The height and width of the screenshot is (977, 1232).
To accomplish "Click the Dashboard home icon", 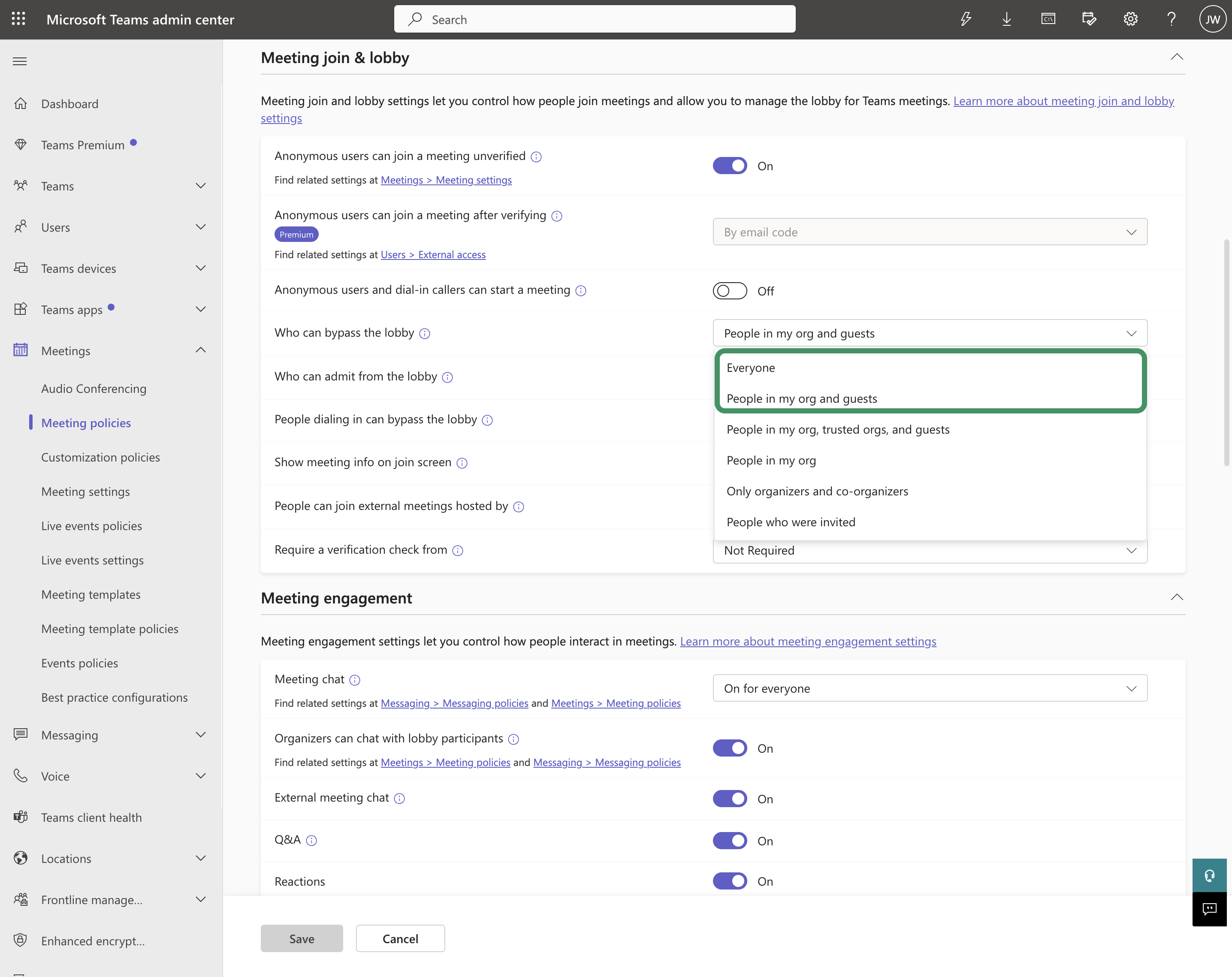I will click(x=21, y=103).
